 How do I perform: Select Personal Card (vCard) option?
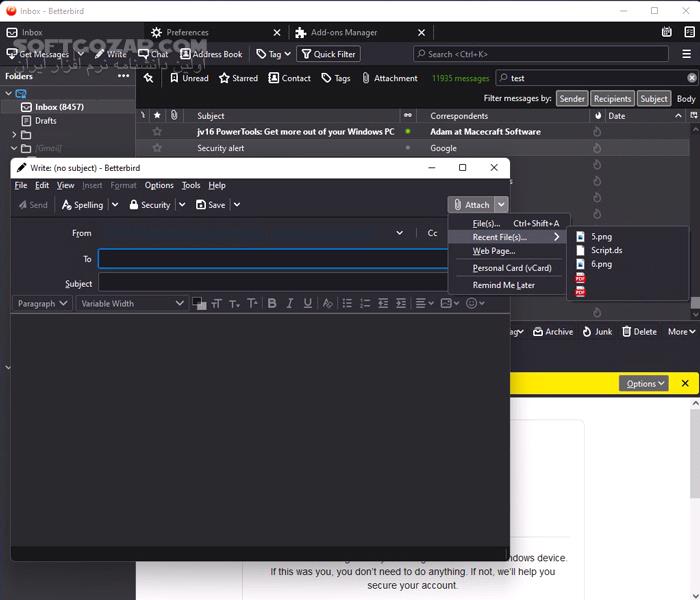pyautogui.click(x=509, y=268)
